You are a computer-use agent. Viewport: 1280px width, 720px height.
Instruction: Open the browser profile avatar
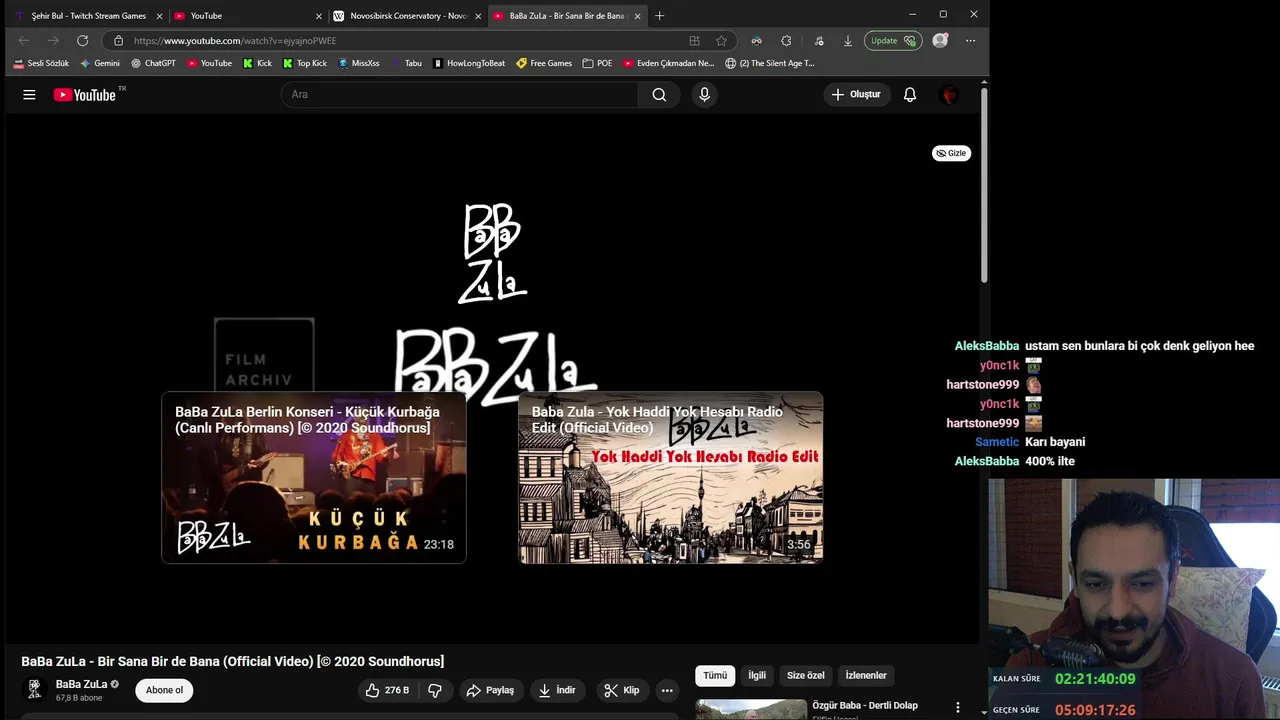coord(940,41)
